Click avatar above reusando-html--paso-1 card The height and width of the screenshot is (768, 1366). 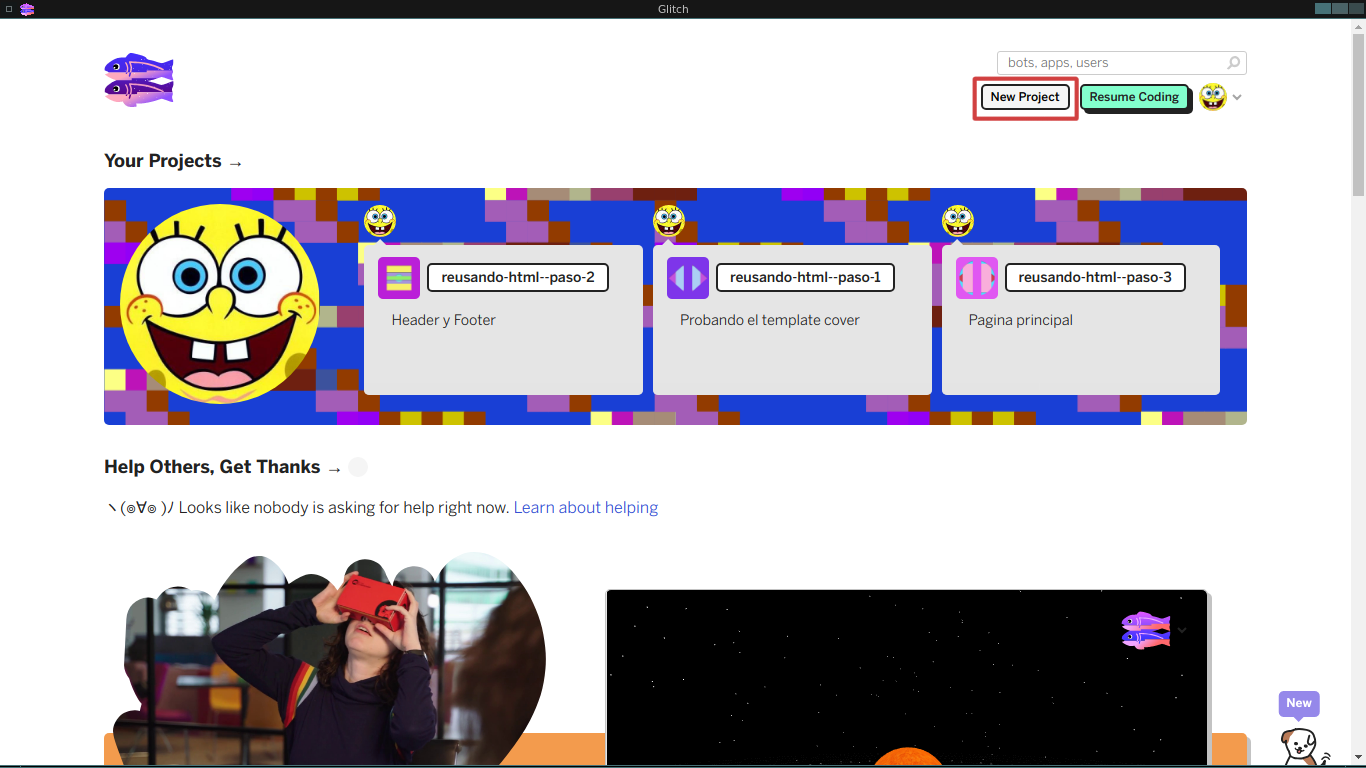tap(669, 220)
